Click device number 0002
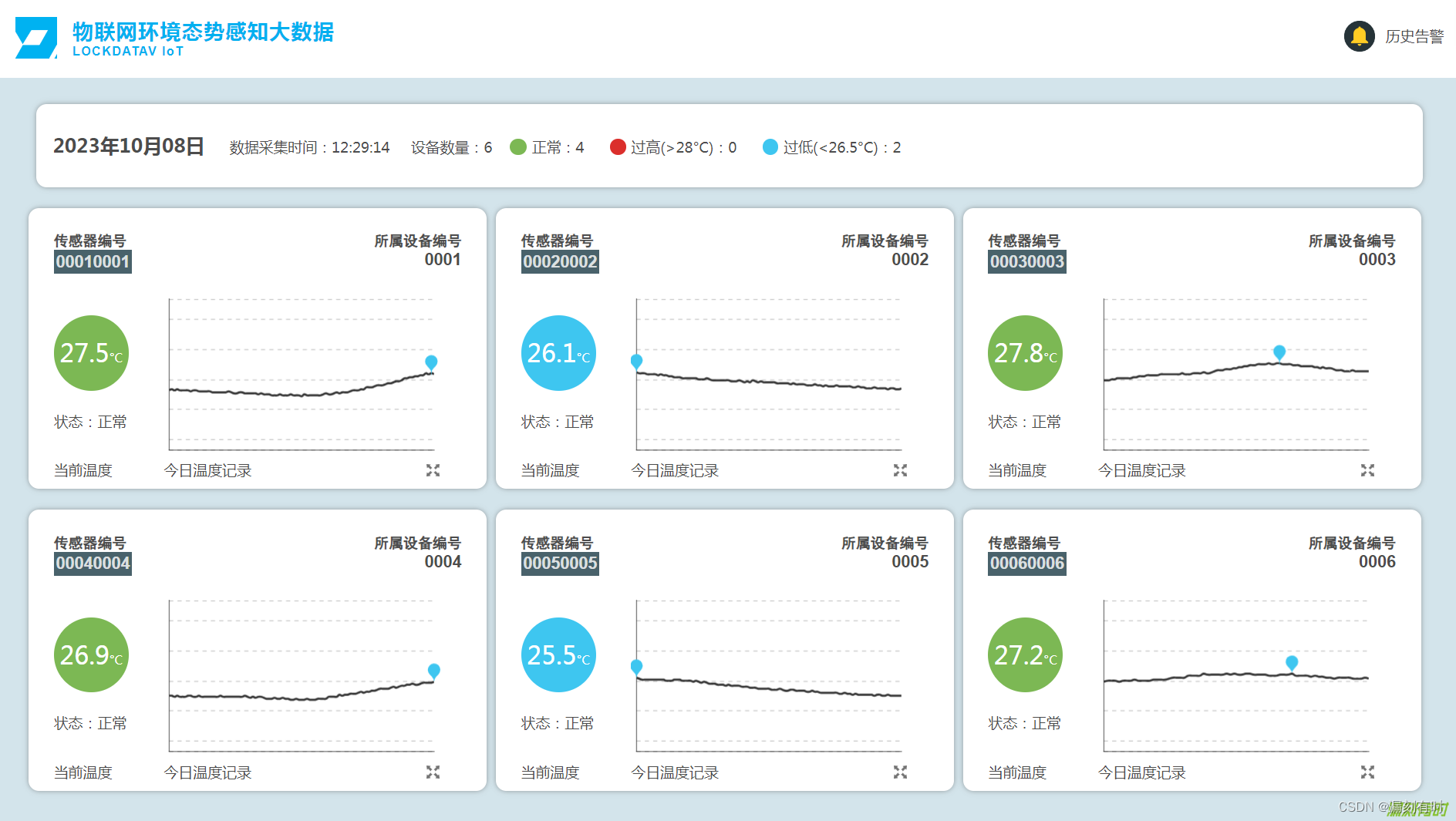 [910, 260]
